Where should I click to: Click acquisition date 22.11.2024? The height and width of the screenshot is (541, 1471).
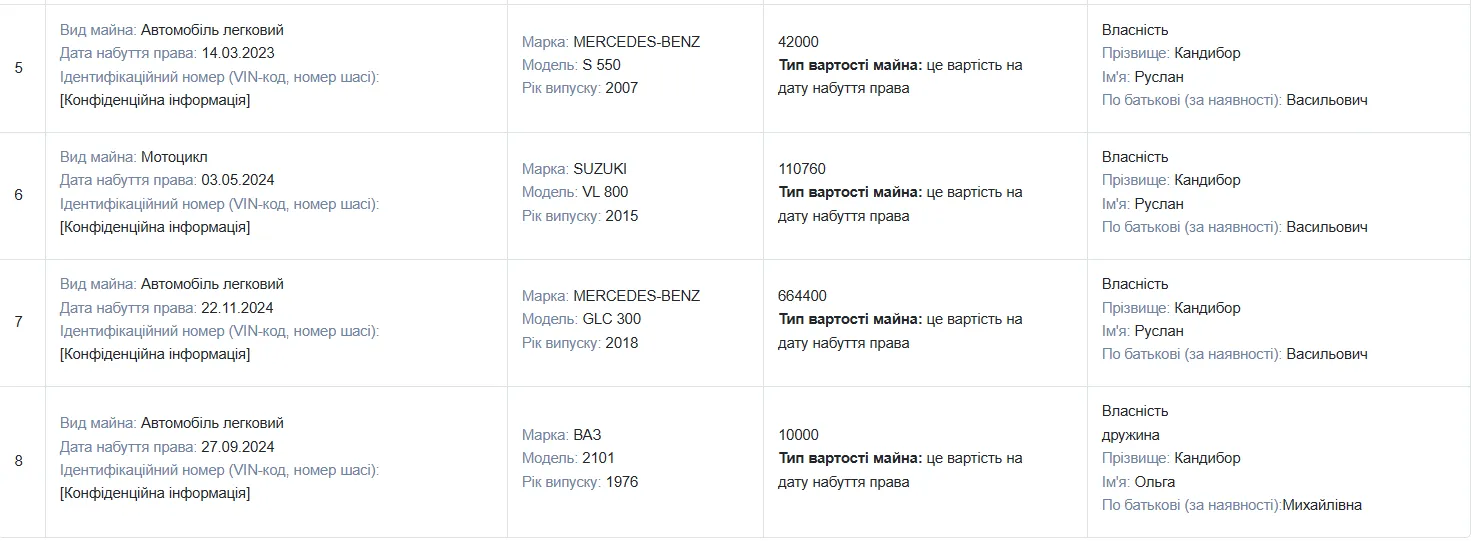(237, 307)
